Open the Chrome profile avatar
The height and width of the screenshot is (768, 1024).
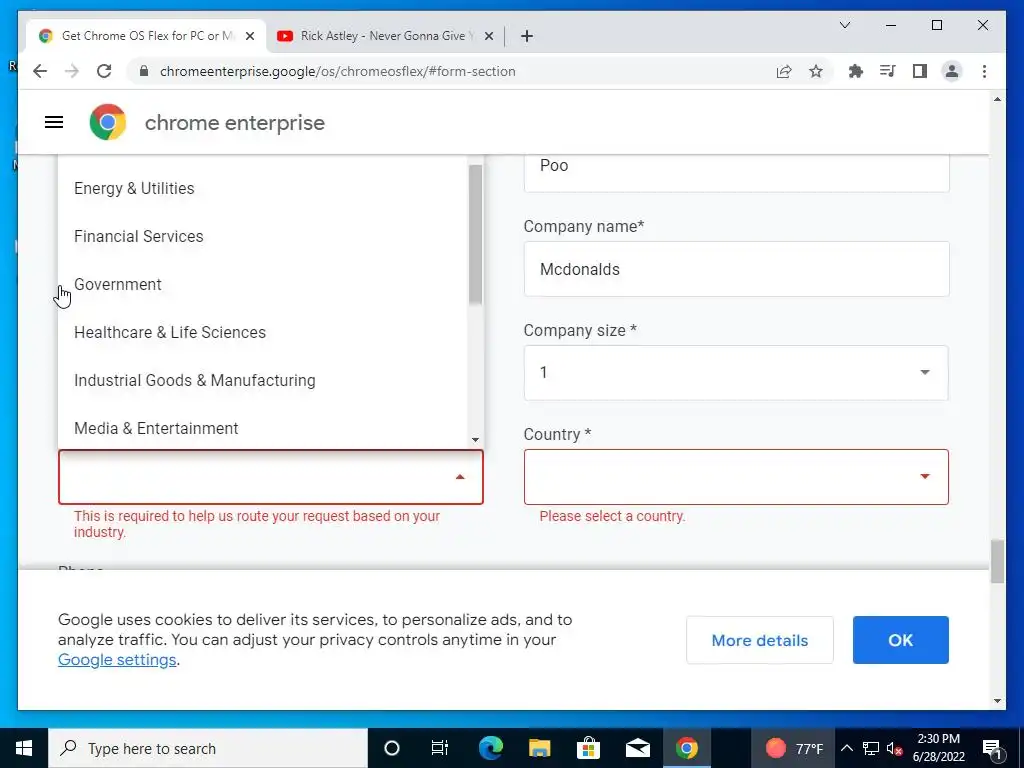(x=952, y=71)
